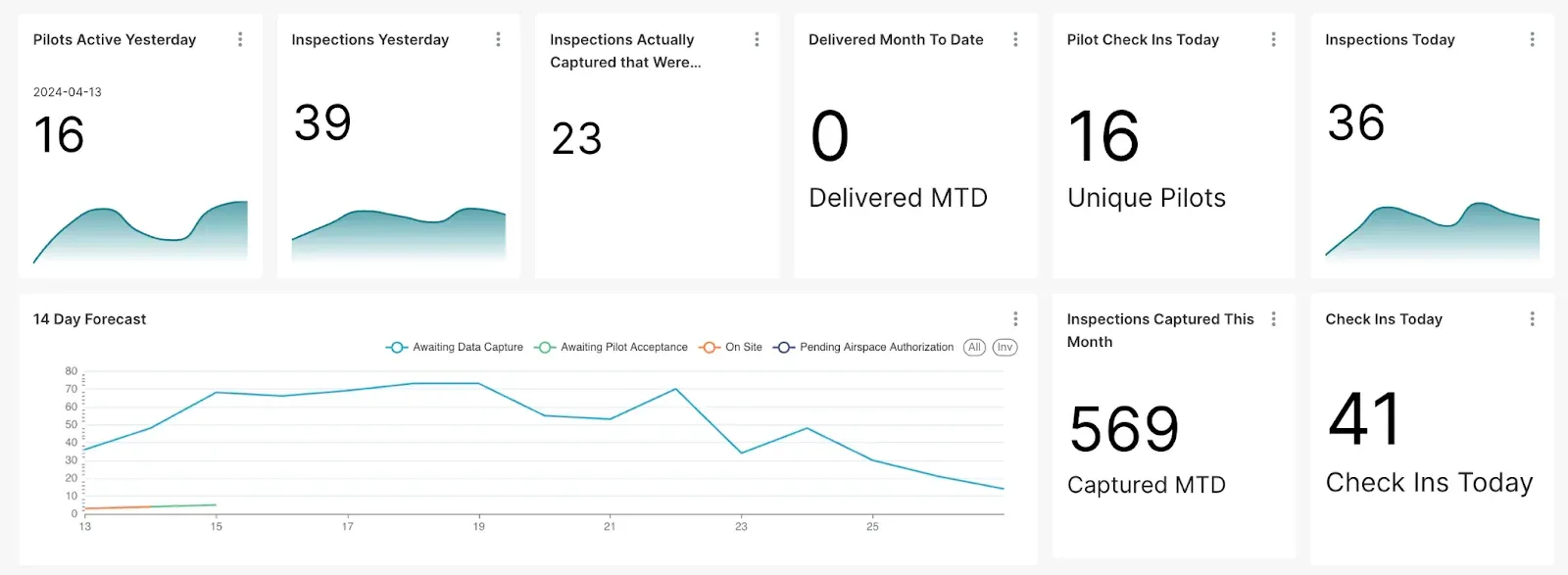Screen dimensions: 1568x575
Task: Click the value 41 on Check Ins Today
Action: 1364,418
